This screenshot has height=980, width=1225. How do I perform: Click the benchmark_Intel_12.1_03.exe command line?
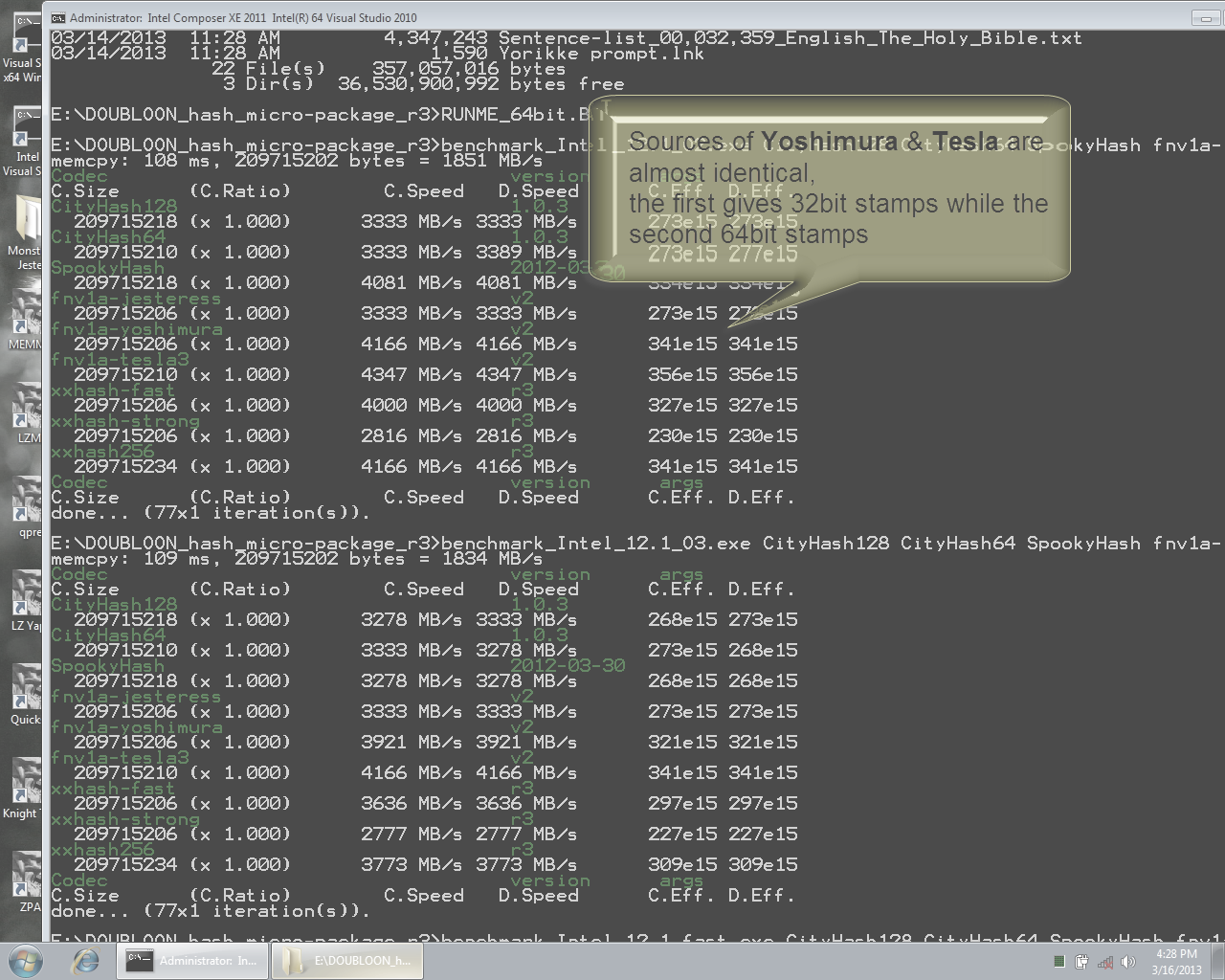[x=635, y=544]
